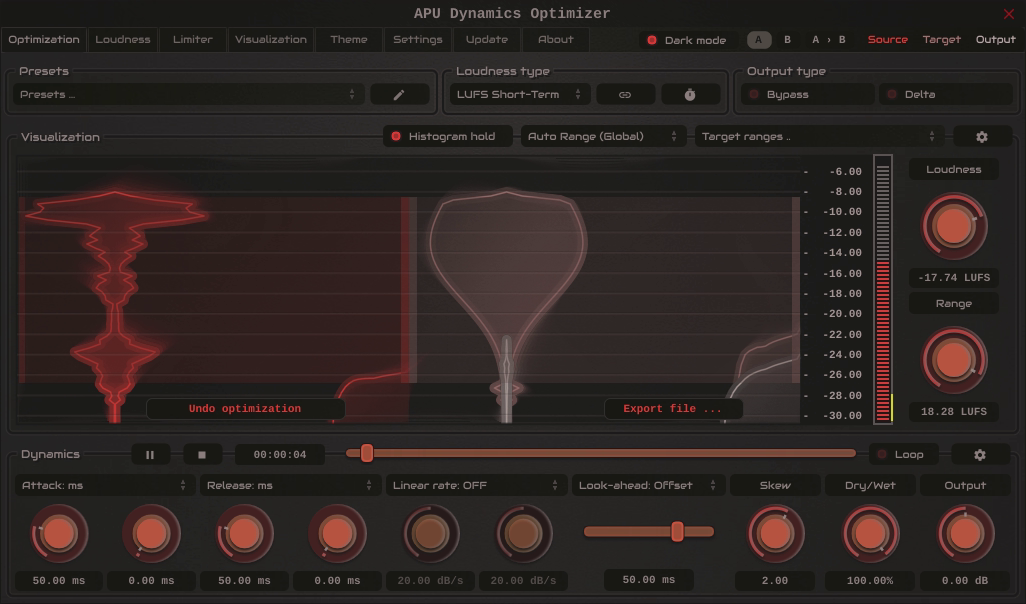Switch to the Theme tab
1026x604 pixels.
coord(349,40)
